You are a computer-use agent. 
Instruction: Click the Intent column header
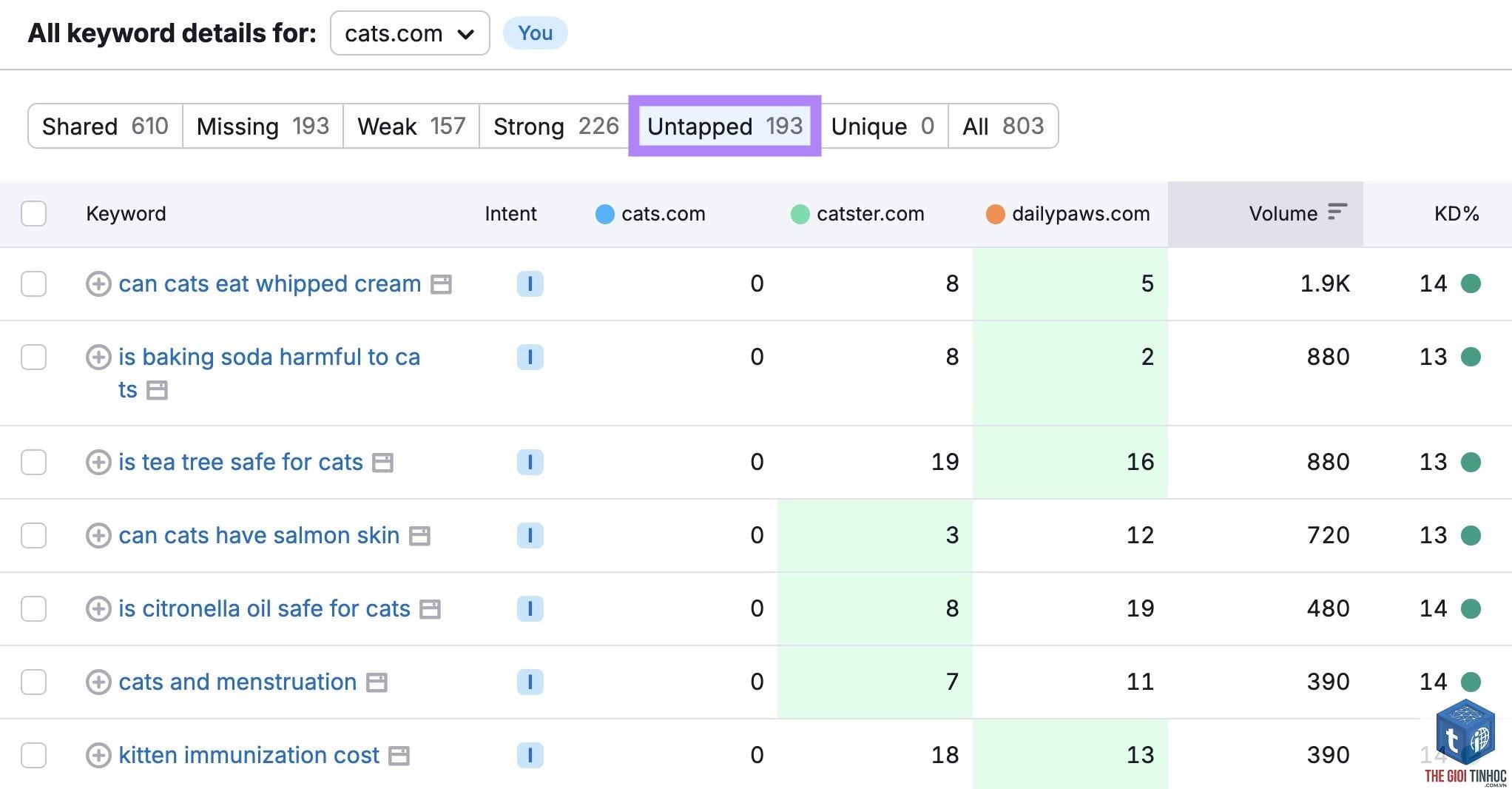pos(510,214)
